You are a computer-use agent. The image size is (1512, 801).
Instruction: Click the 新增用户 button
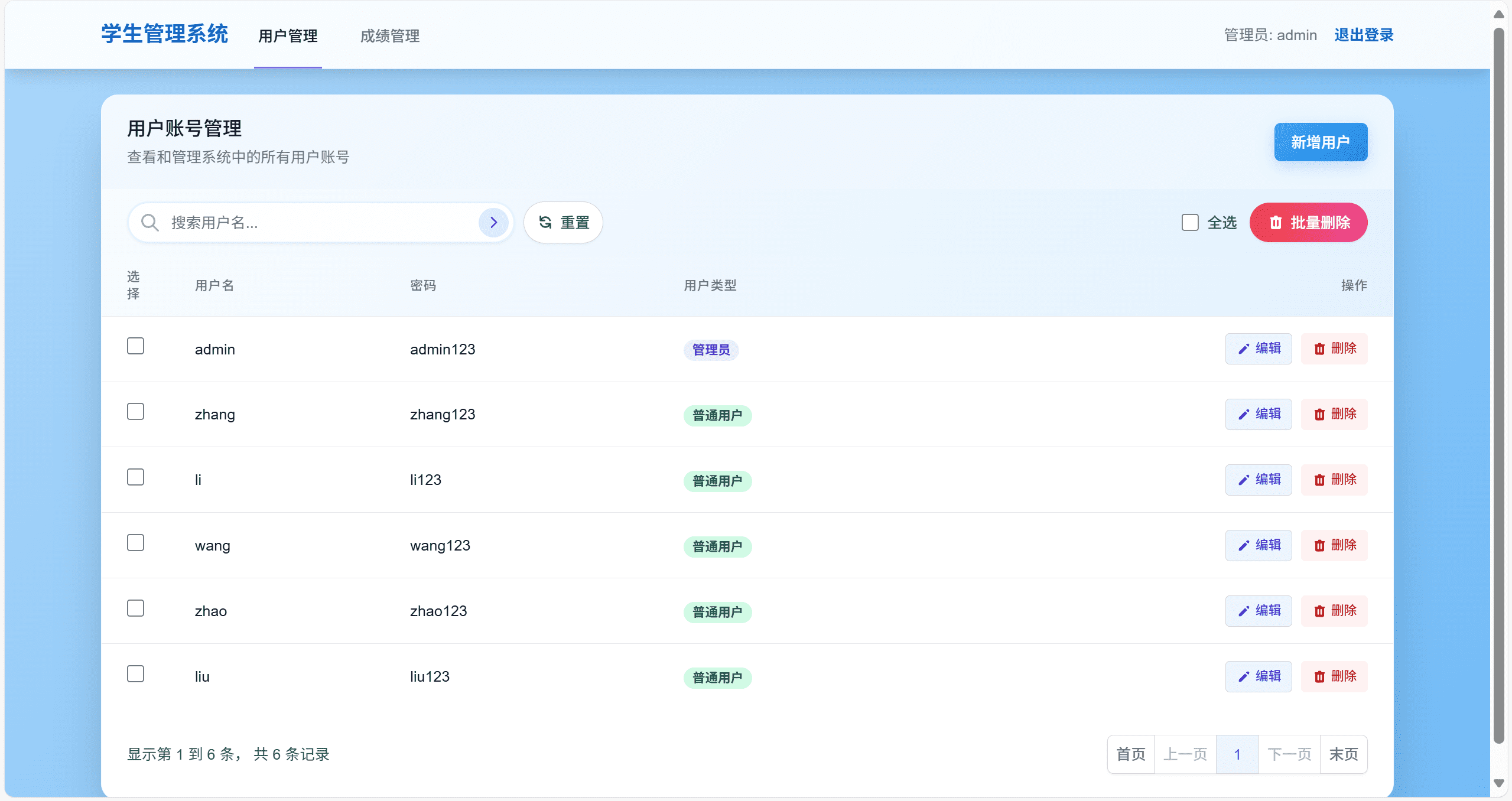pyautogui.click(x=1321, y=142)
